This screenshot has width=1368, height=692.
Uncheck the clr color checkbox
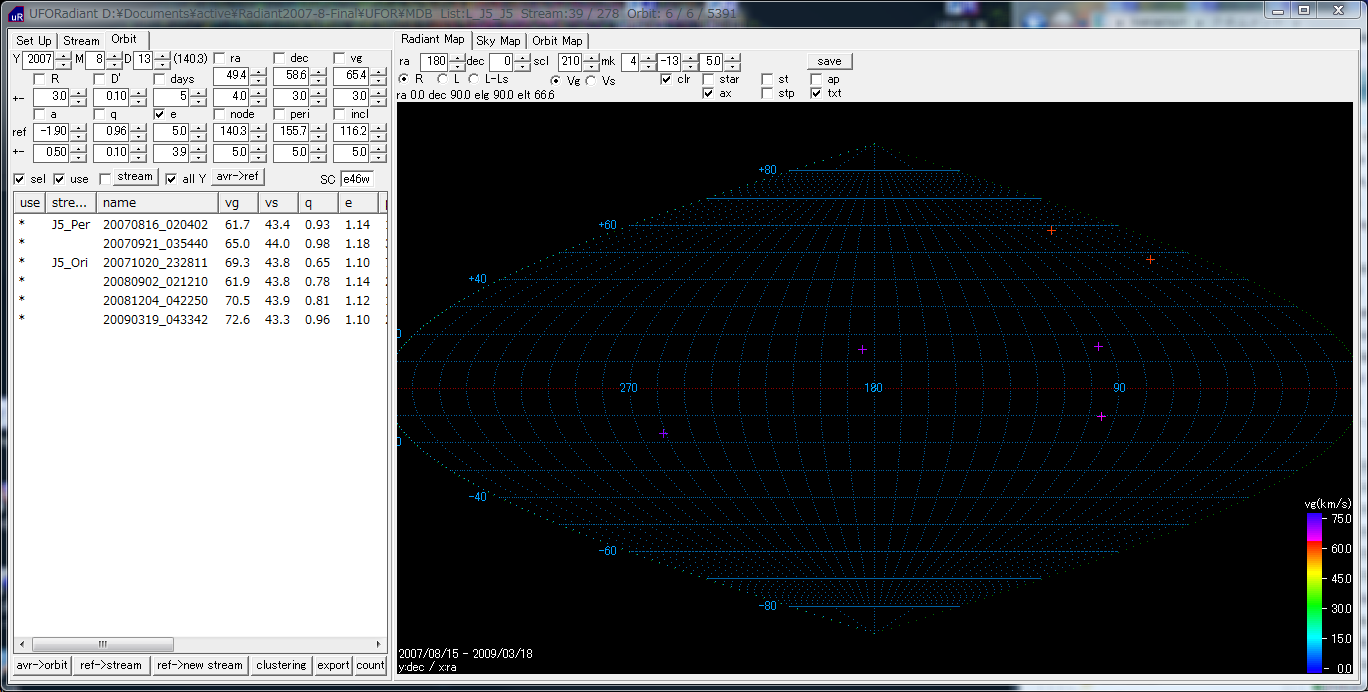point(666,79)
